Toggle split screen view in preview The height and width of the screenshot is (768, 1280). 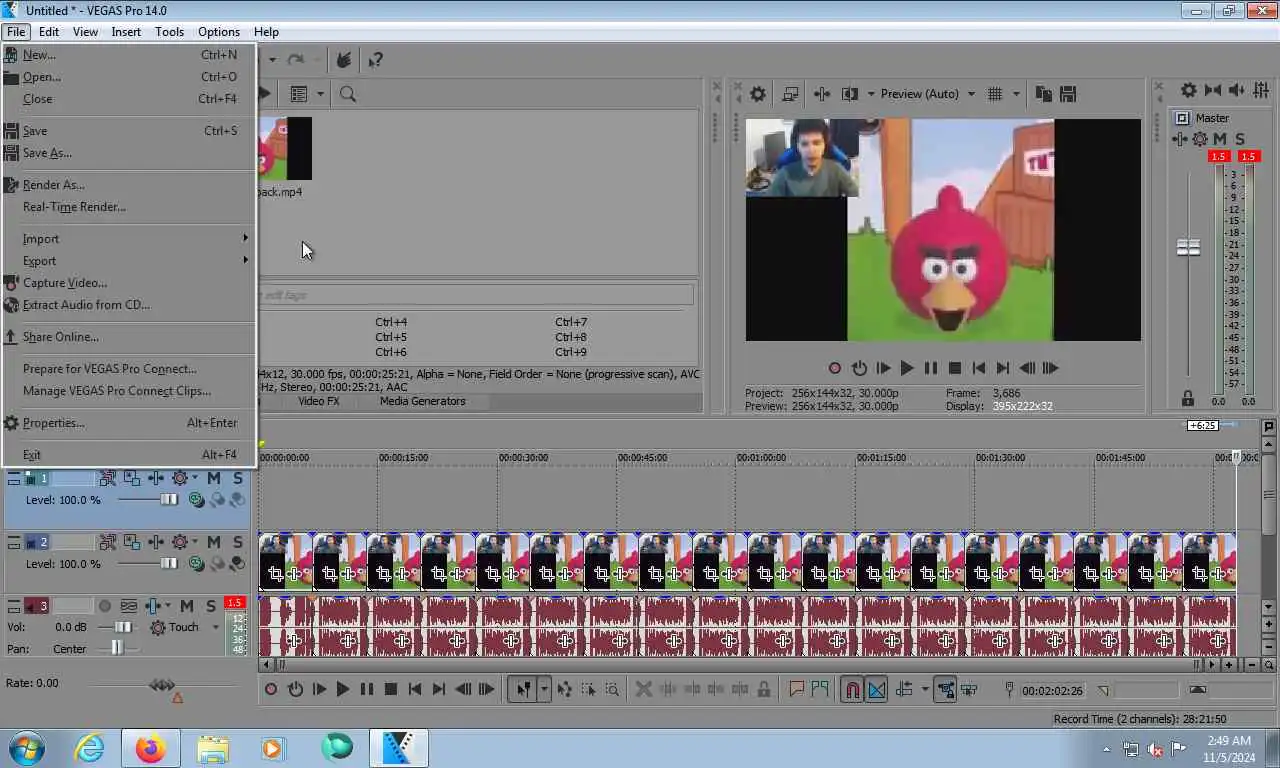850,94
